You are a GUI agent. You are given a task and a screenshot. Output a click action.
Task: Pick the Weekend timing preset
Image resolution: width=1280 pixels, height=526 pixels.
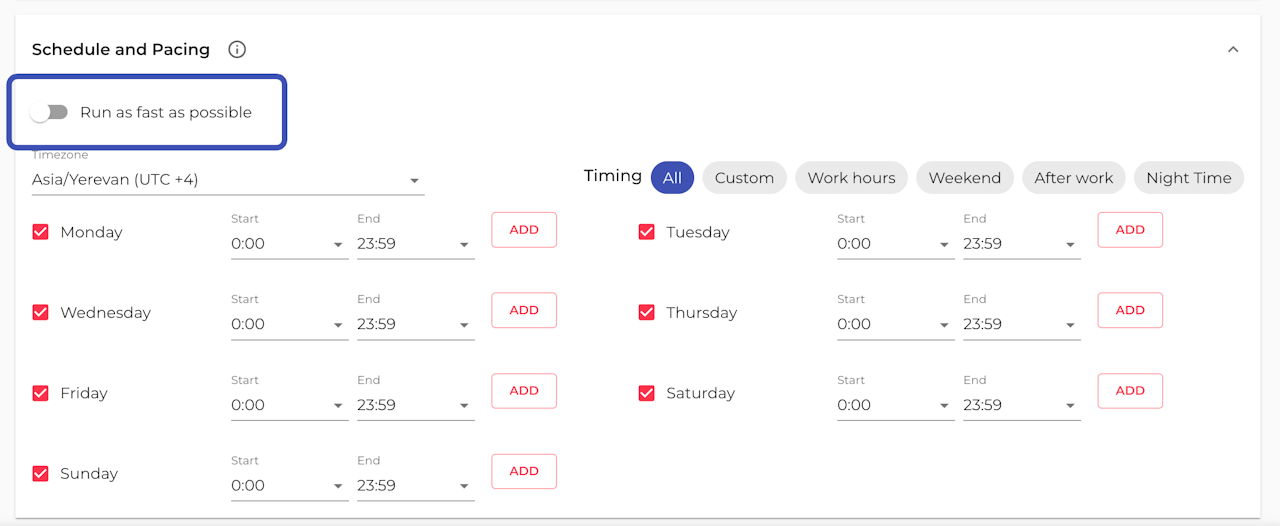coord(964,178)
